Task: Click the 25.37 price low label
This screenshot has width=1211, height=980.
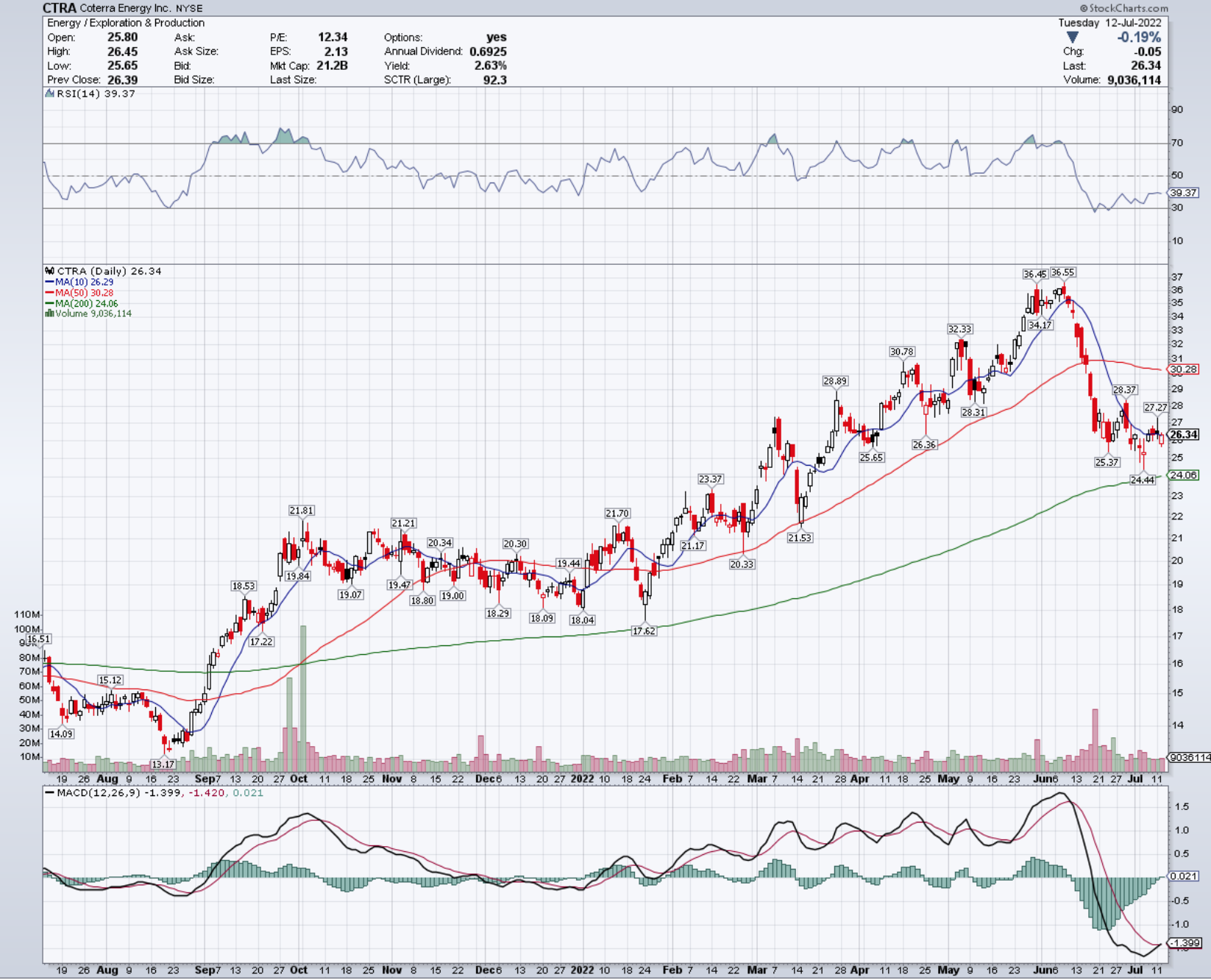Action: click(1107, 462)
